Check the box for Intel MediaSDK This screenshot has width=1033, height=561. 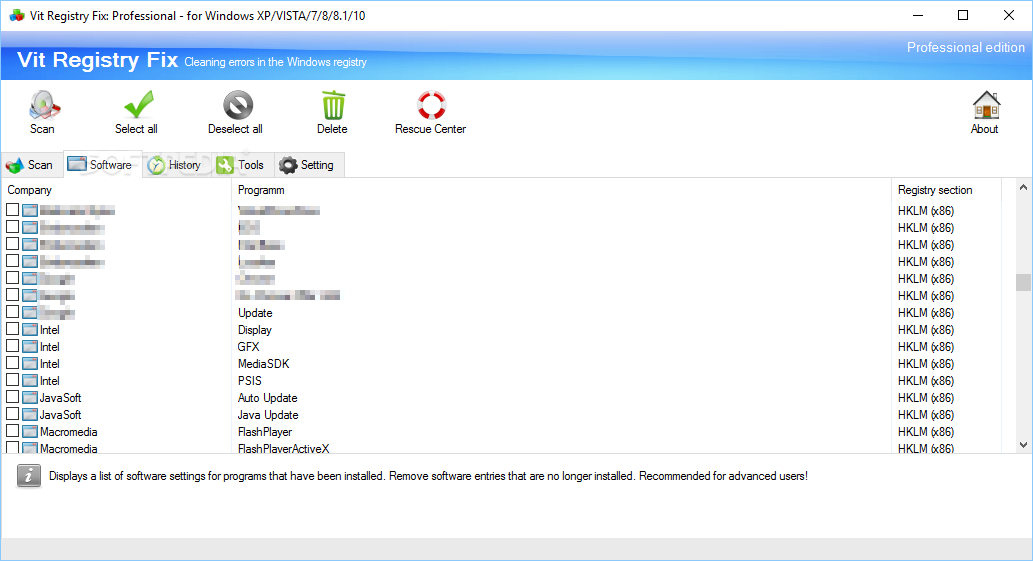[x=13, y=363]
